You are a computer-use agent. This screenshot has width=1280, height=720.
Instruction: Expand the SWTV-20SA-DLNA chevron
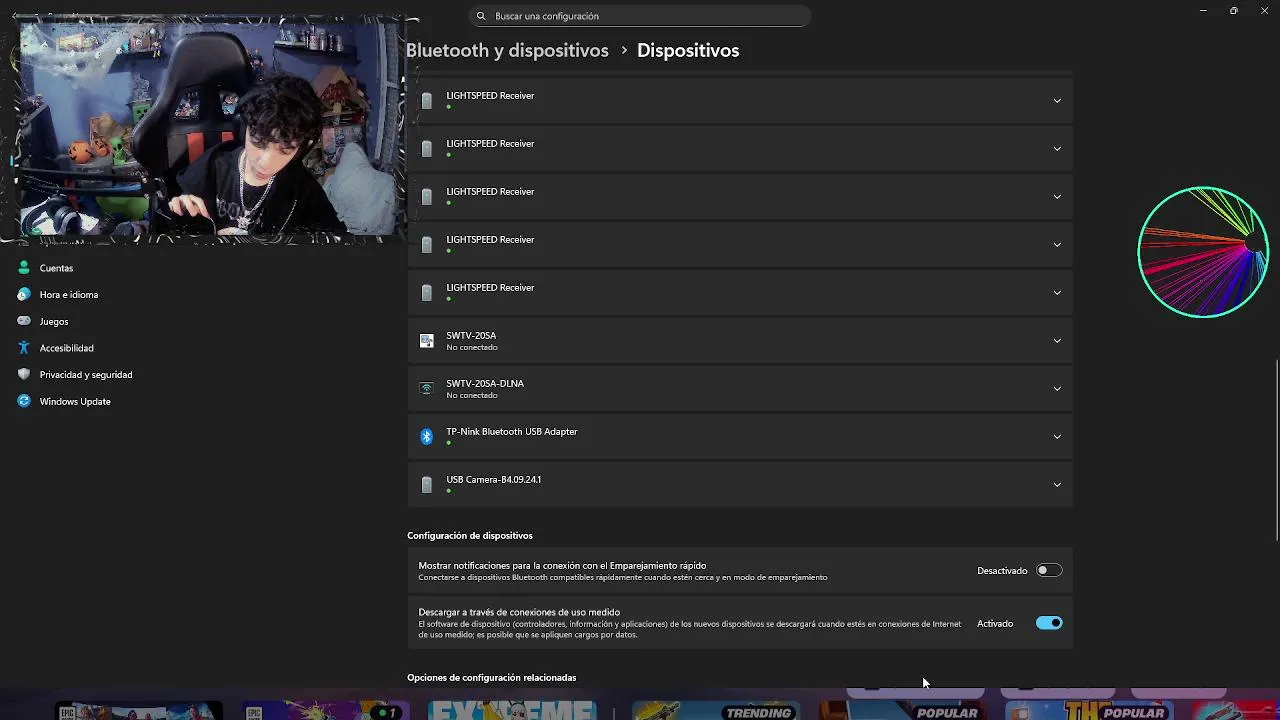coord(1057,389)
